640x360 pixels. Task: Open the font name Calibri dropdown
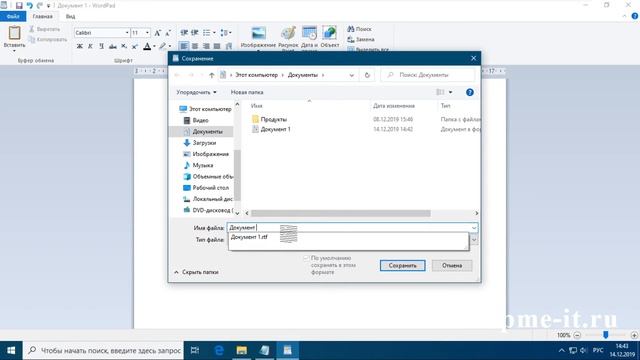coord(127,33)
